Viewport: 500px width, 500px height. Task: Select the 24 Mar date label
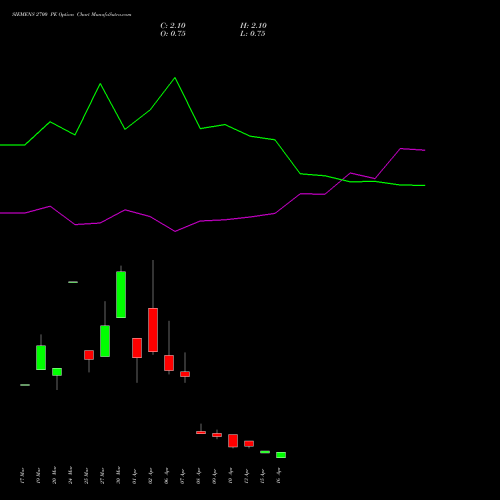click(x=70, y=475)
